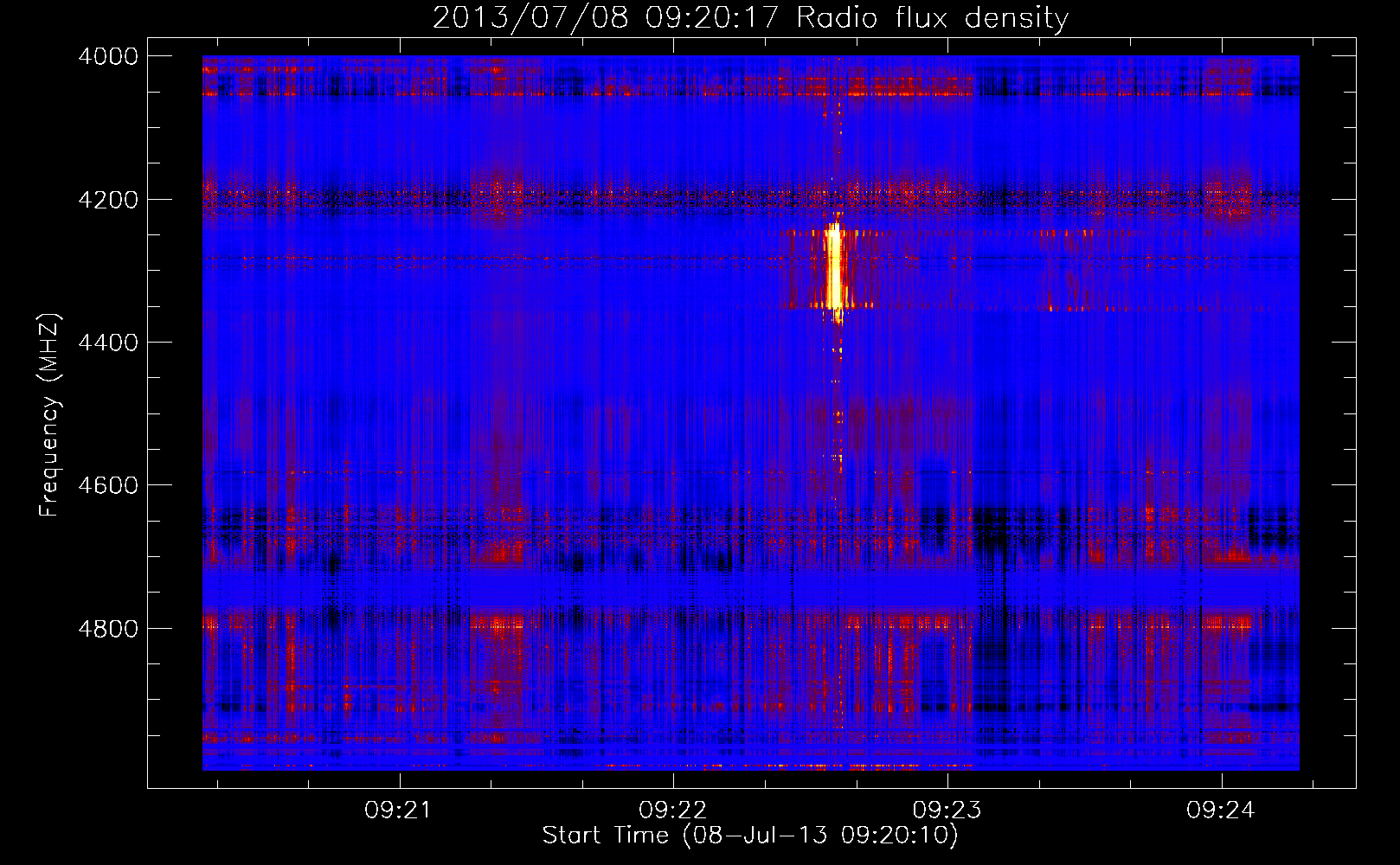Click the 09:22 time tick label
The image size is (1400, 865).
click(x=672, y=811)
